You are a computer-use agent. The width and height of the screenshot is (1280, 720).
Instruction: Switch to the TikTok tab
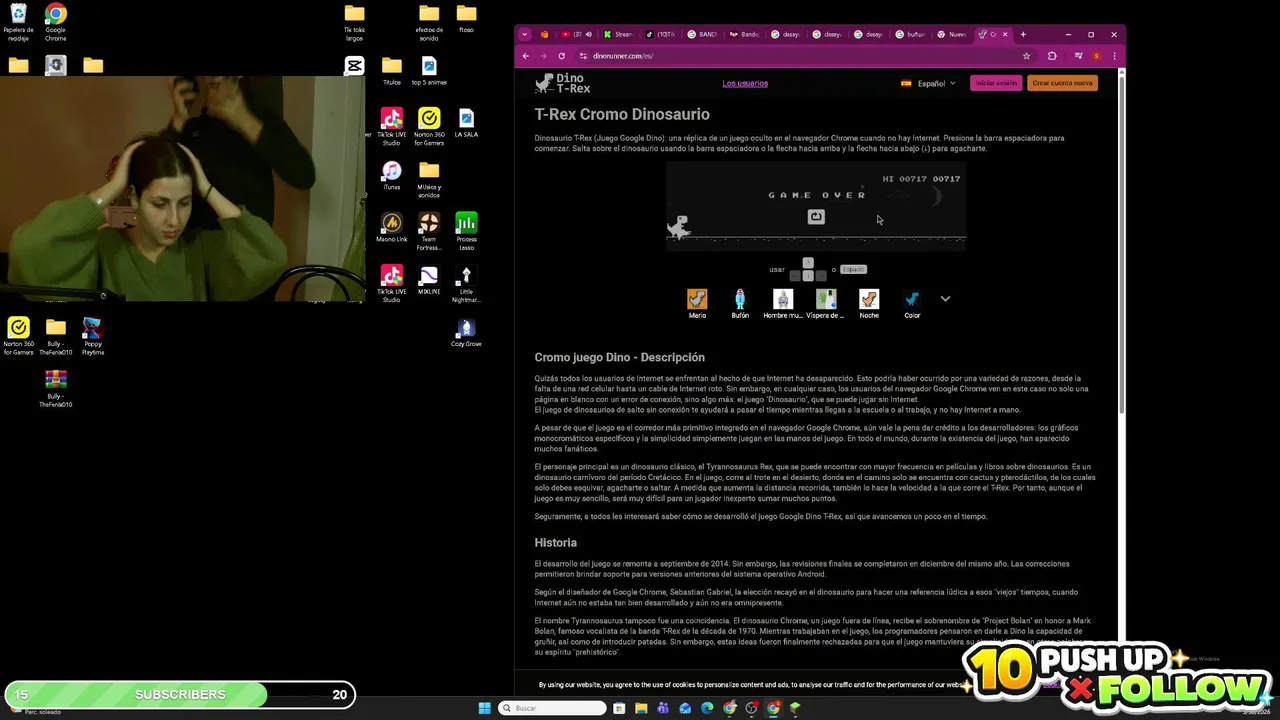(660, 34)
